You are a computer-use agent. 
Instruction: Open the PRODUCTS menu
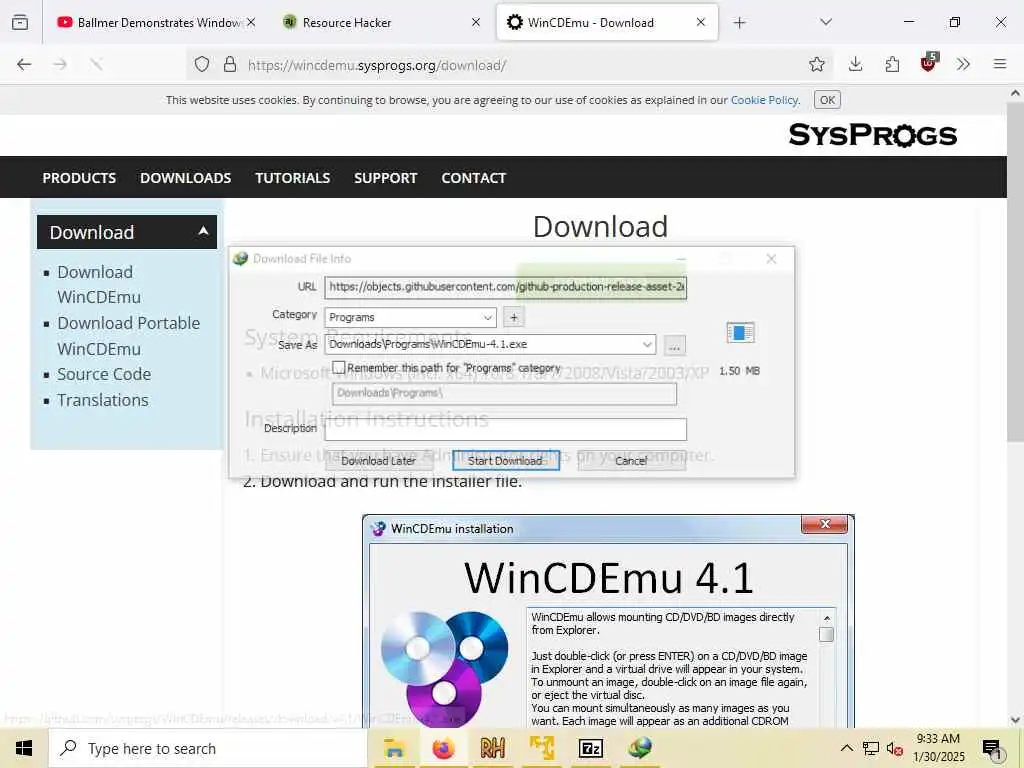pos(79,178)
